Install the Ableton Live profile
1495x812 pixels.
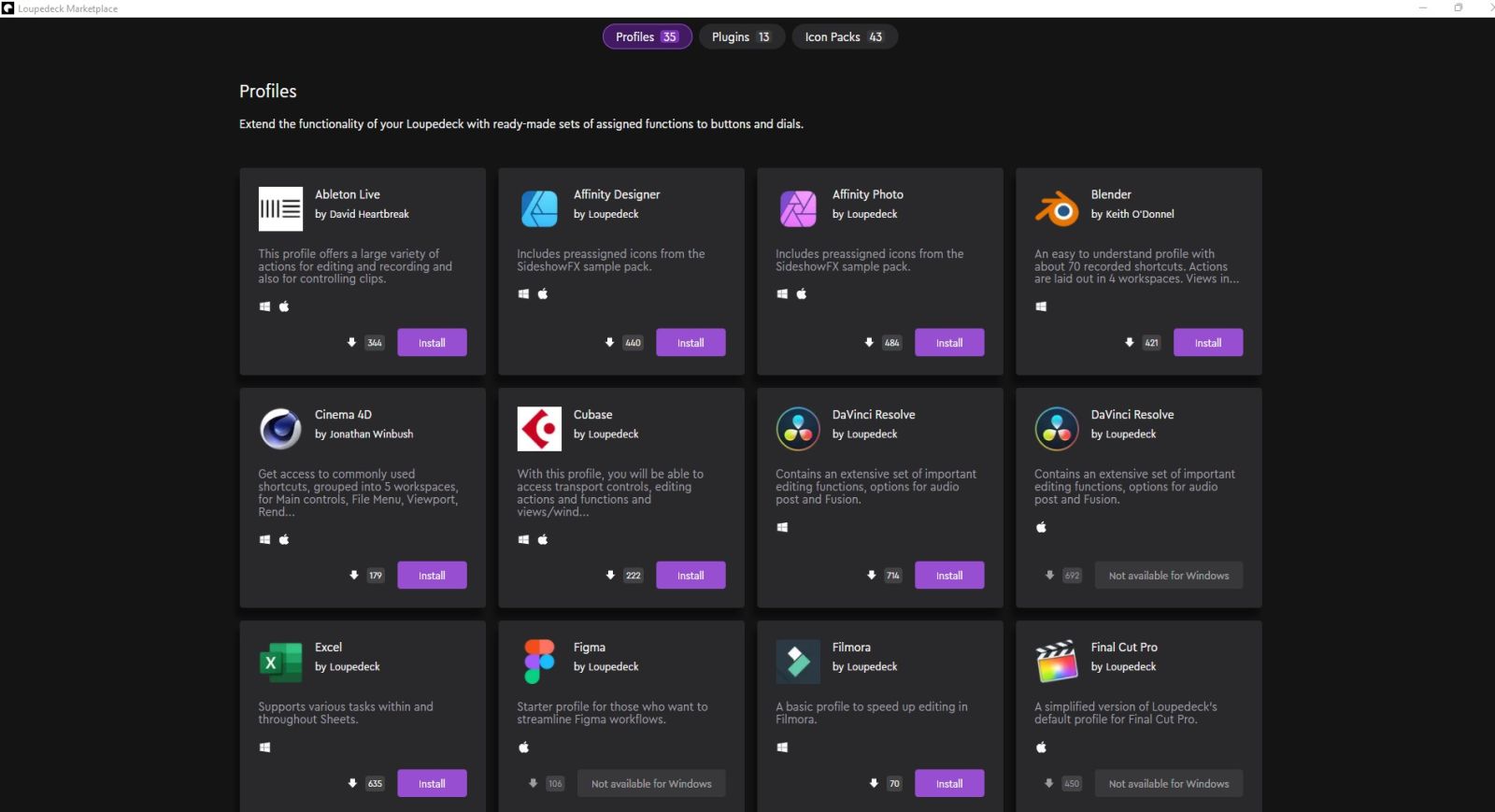click(432, 343)
